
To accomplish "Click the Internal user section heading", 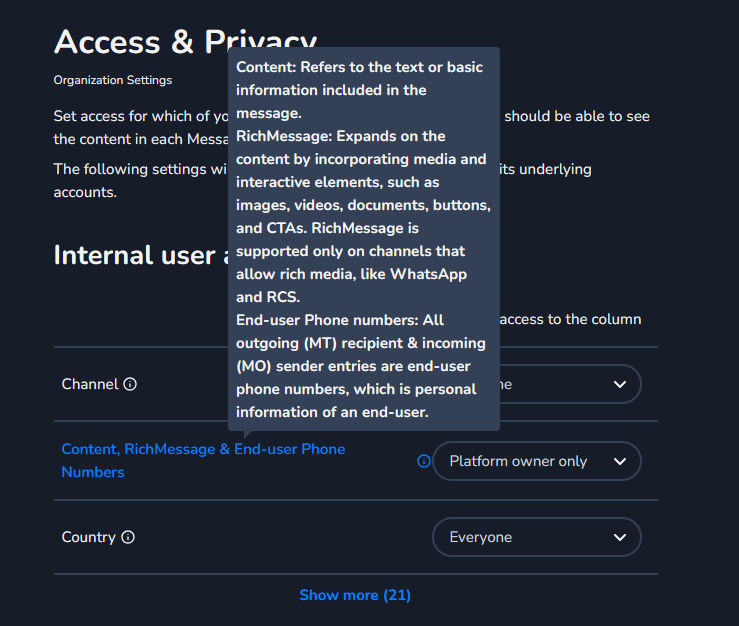I will 133,255.
